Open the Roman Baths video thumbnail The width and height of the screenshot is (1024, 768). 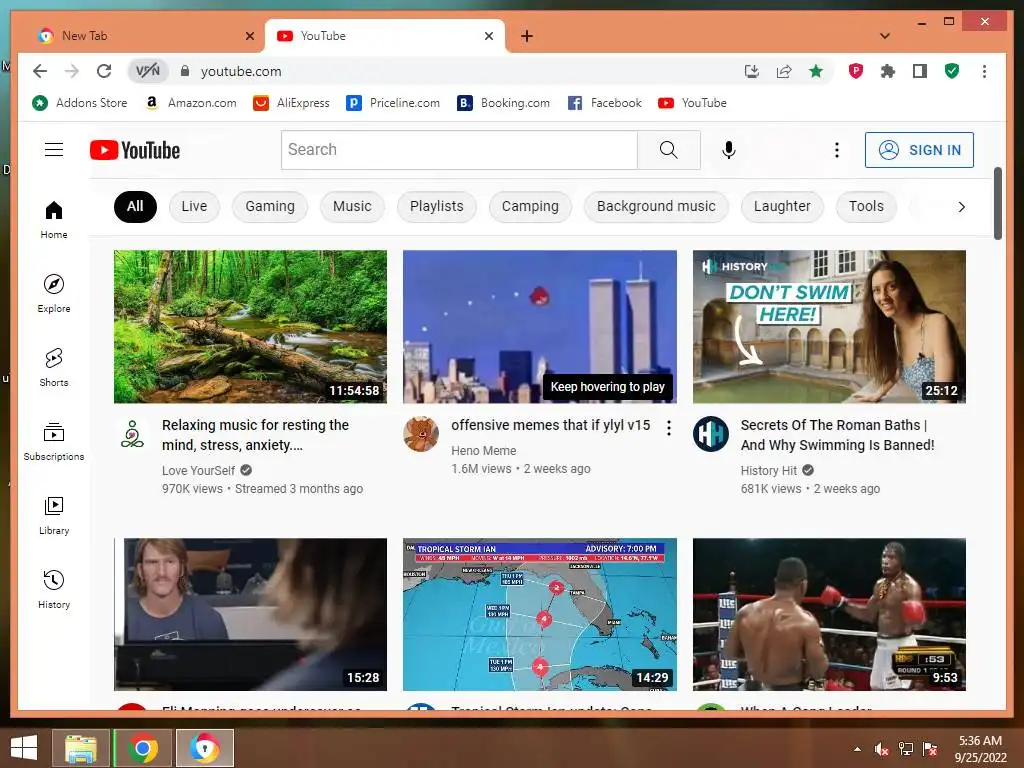coord(829,327)
